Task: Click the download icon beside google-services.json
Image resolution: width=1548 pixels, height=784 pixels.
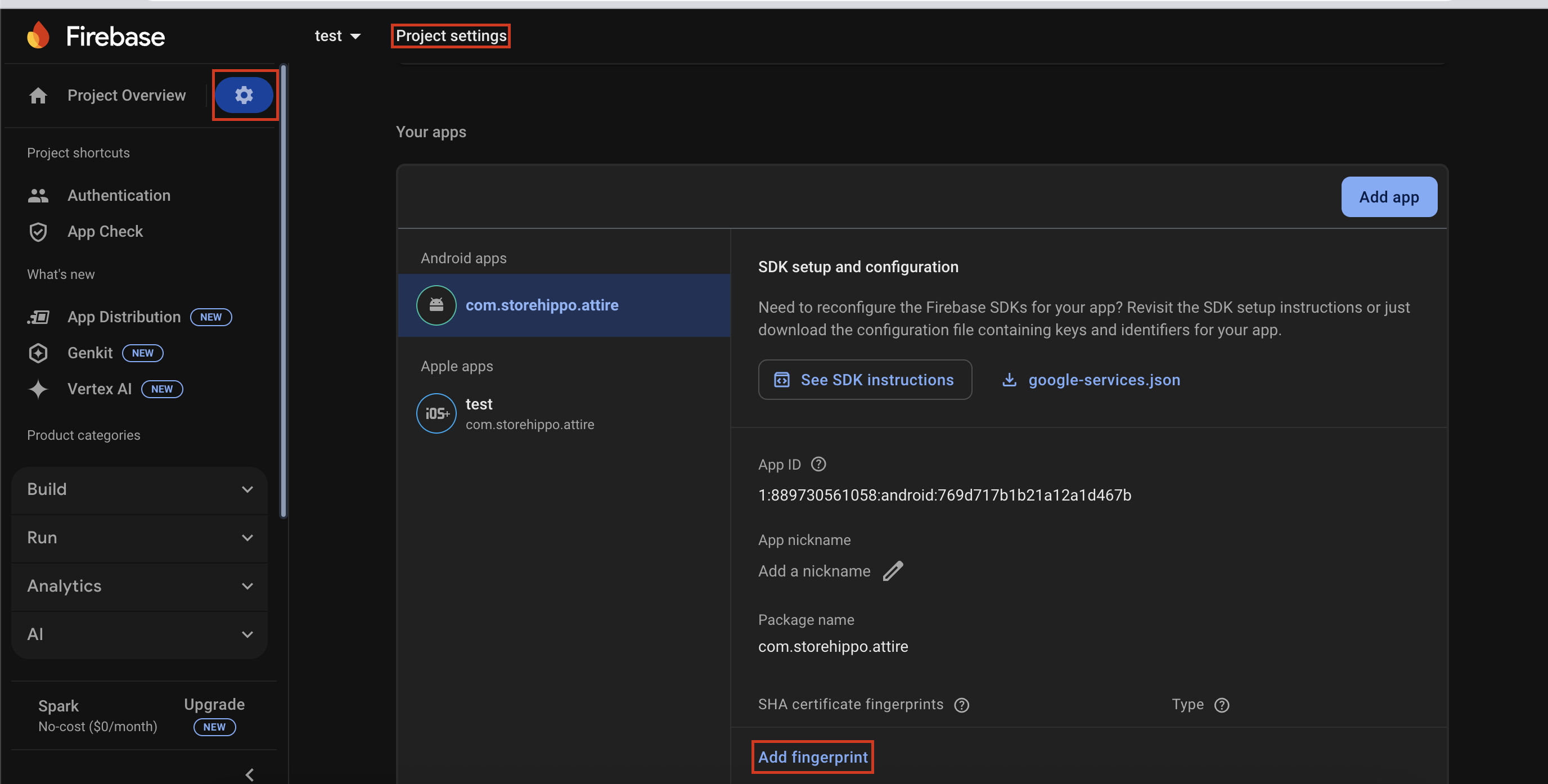Action: coord(1010,380)
